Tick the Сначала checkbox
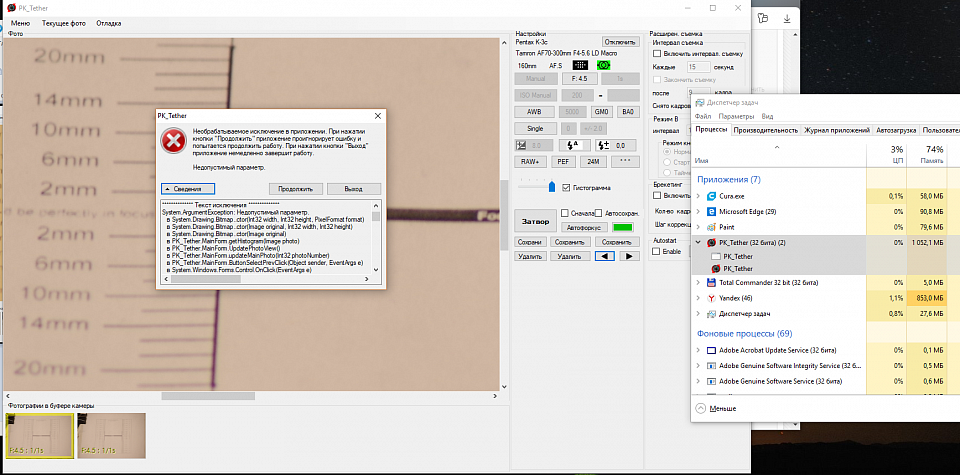 point(565,213)
